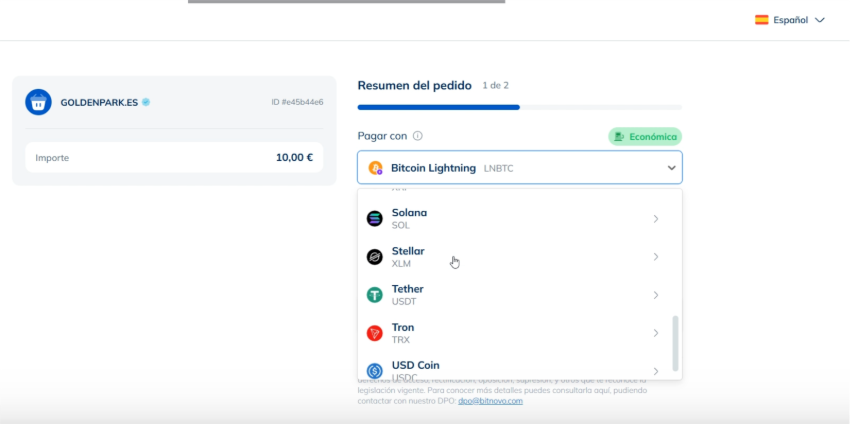Select Tether USDT from the list
Screen dimensions: 850x424
pos(515,295)
